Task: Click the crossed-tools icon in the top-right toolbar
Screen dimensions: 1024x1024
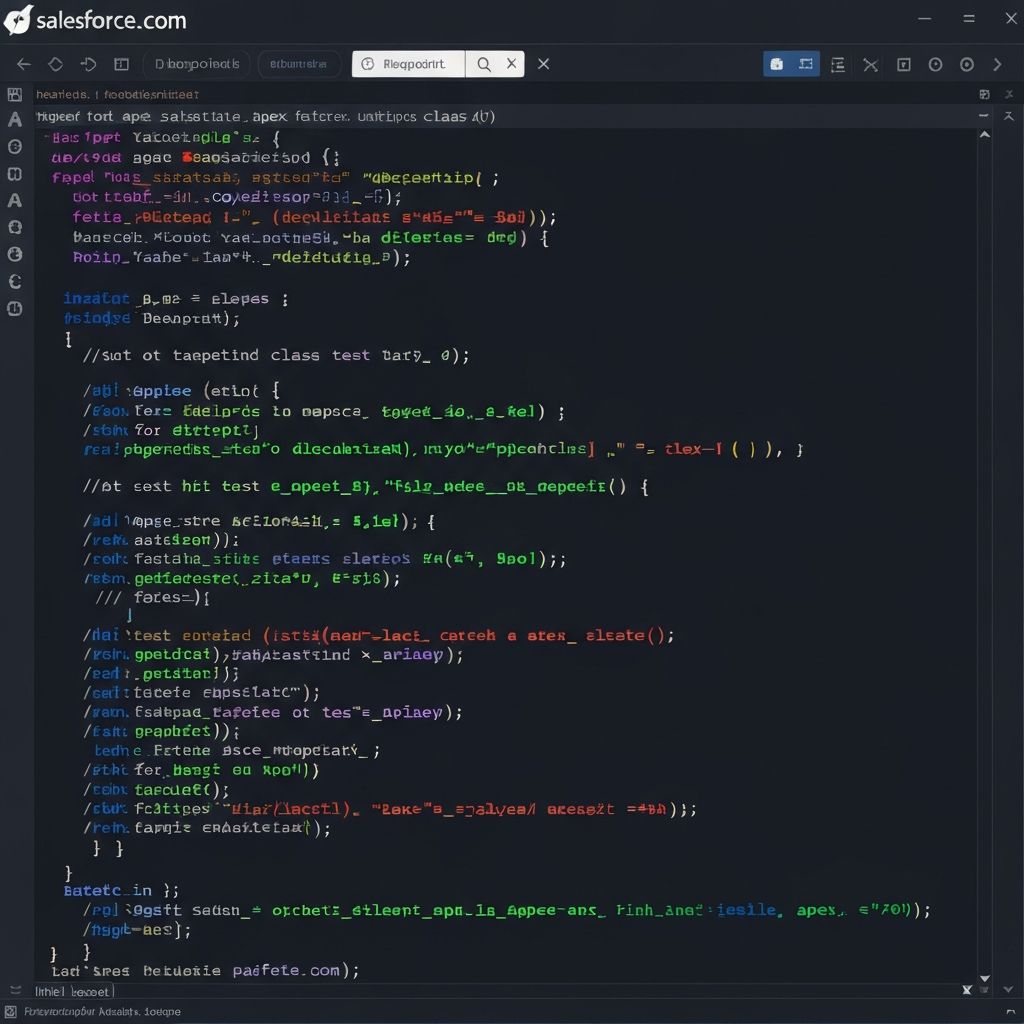Action: tap(870, 64)
